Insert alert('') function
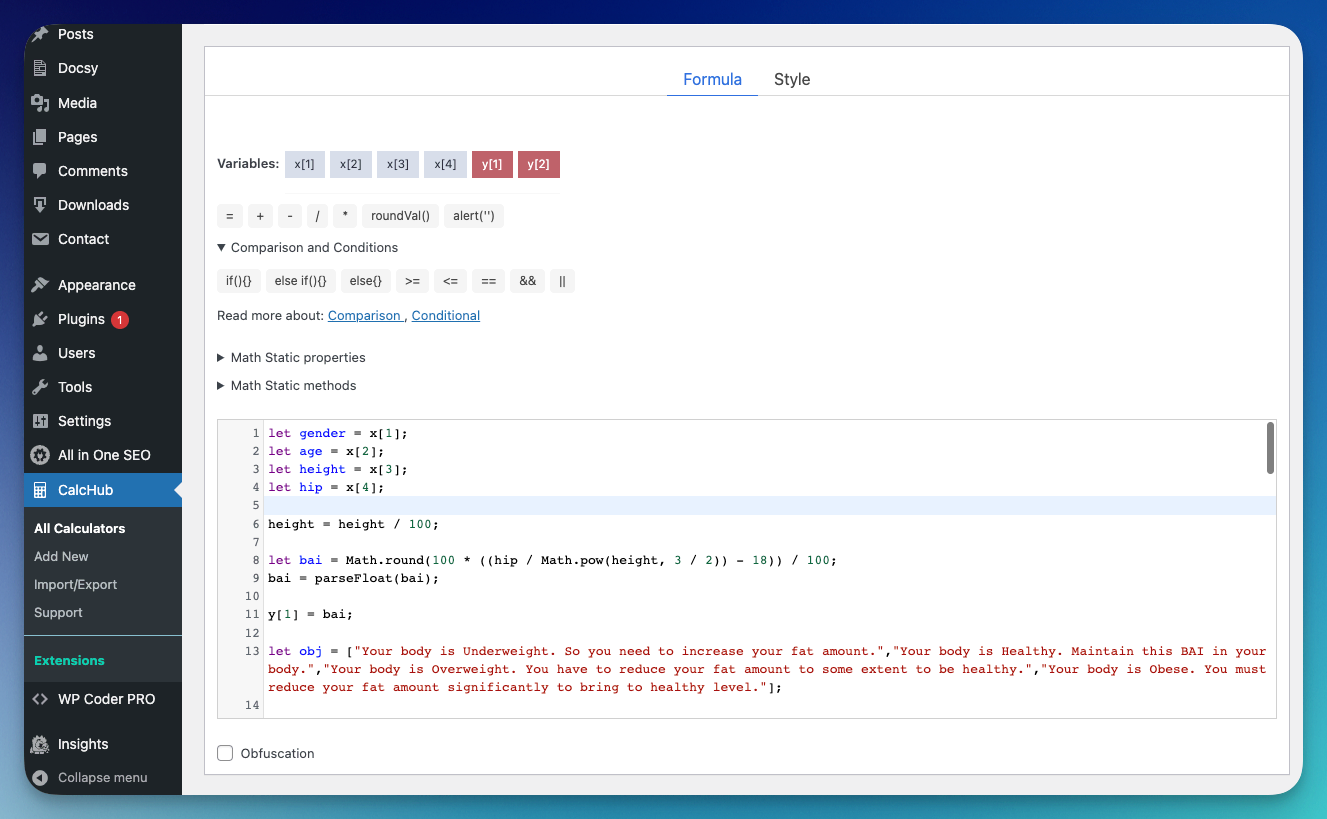 click(474, 216)
